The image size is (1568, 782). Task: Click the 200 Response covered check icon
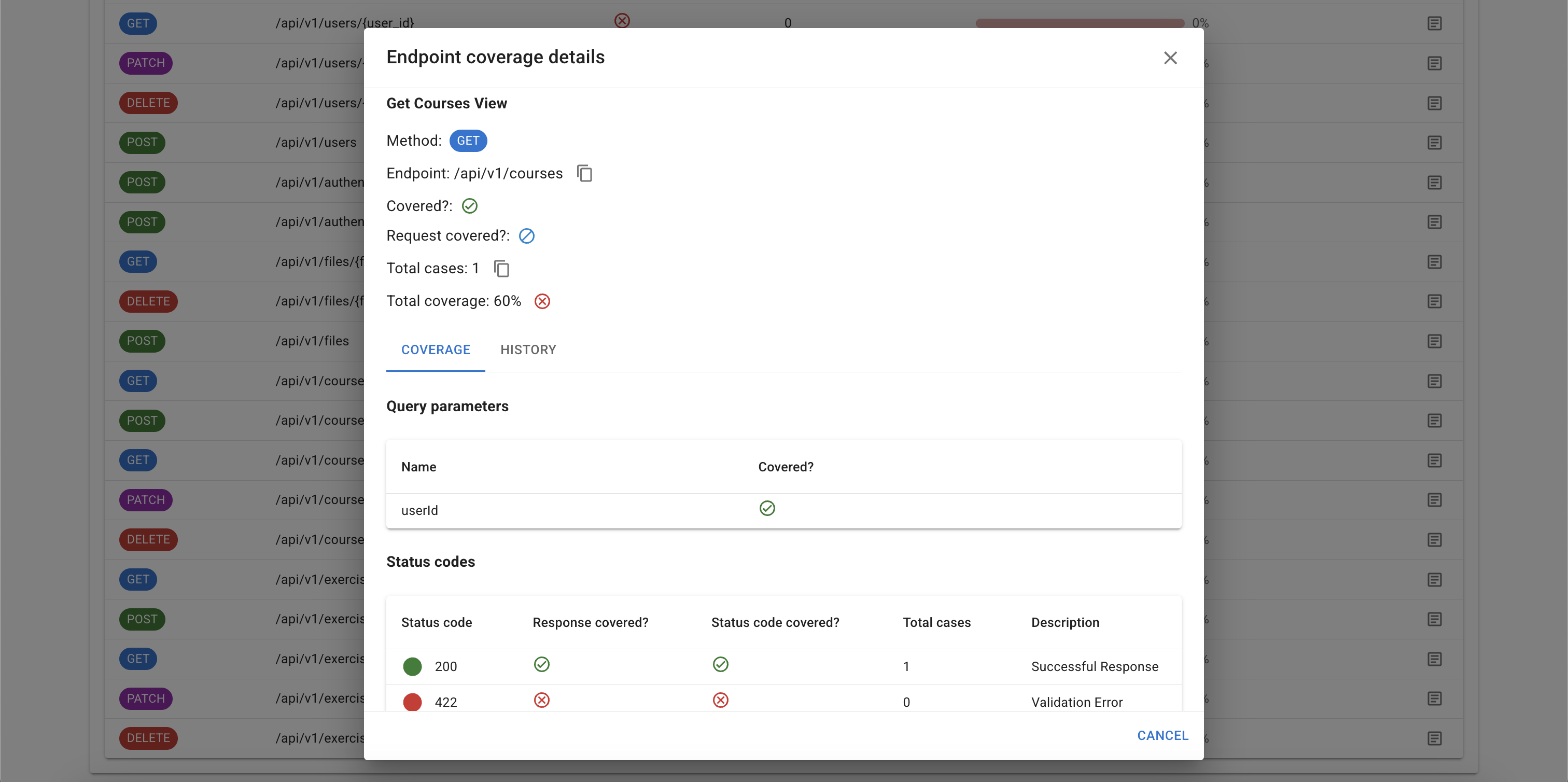pyautogui.click(x=541, y=664)
